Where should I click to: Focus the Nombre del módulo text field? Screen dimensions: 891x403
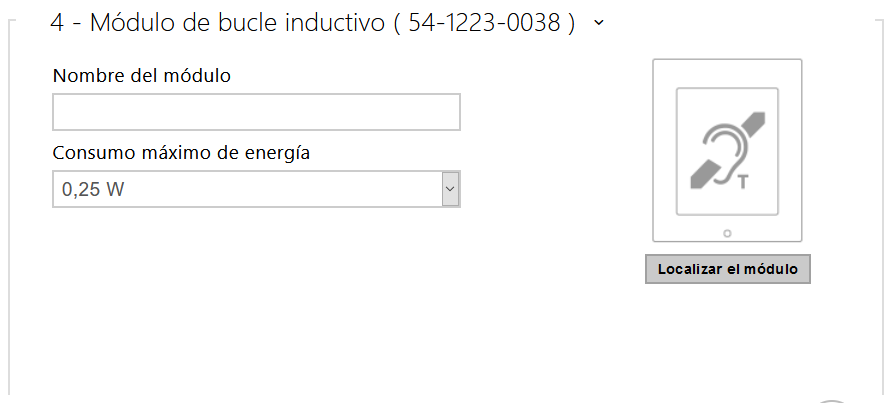coord(256,112)
